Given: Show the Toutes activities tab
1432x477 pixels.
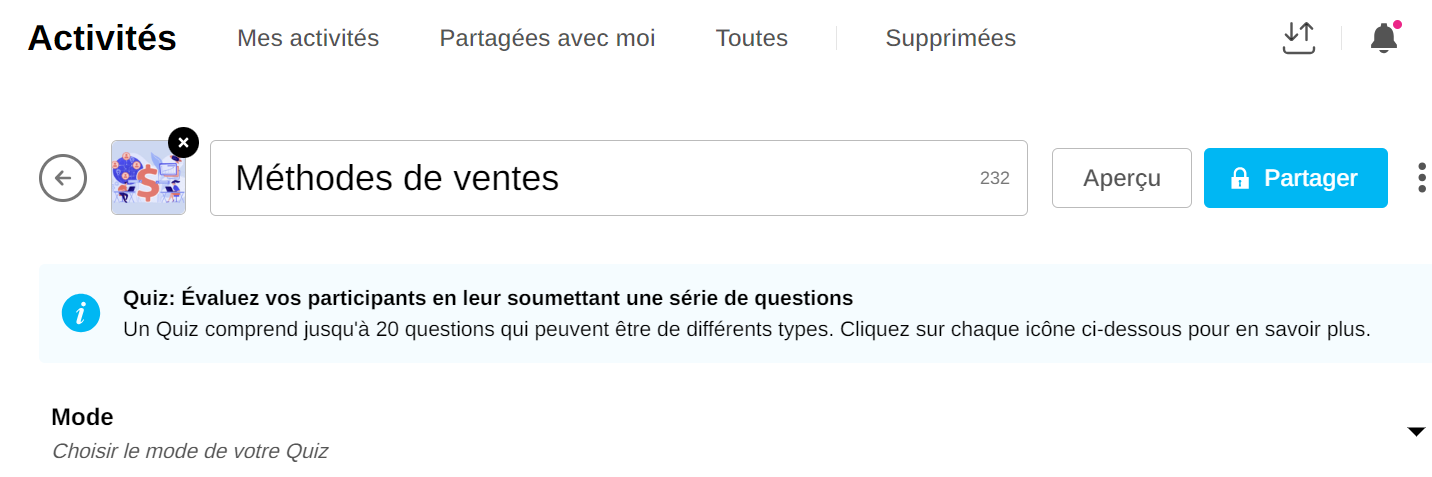Looking at the screenshot, I should tap(751, 38).
